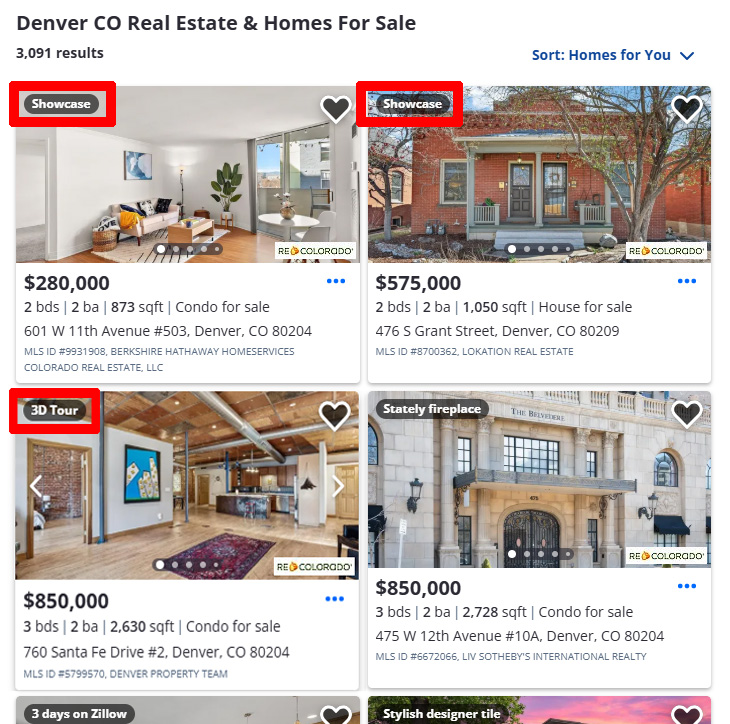Screen dimensions: 730x724
Task: Open more options for $280,000 listing
Action: (336, 281)
